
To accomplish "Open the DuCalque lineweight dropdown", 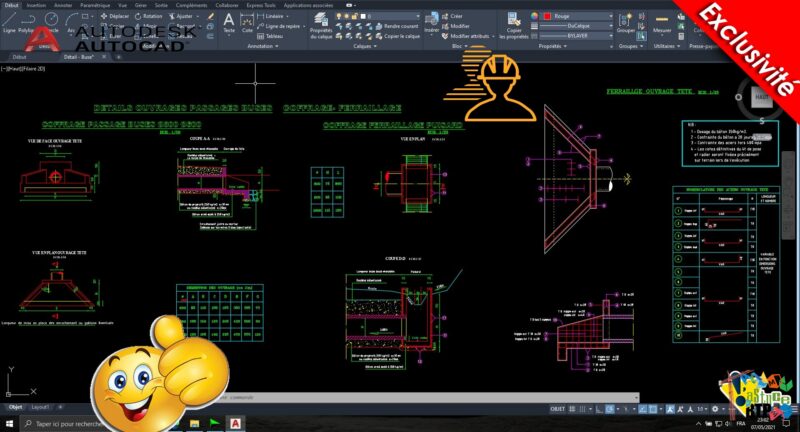I will [576, 26].
